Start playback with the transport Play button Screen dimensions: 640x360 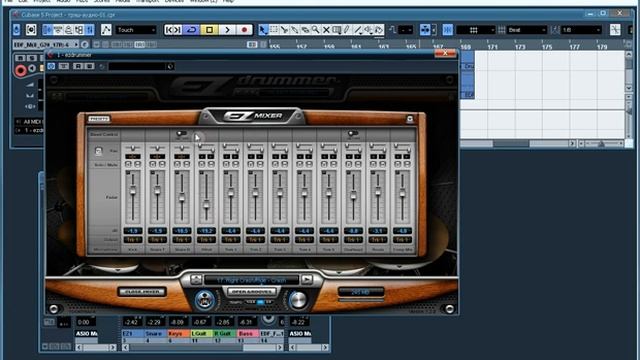pos(227,30)
